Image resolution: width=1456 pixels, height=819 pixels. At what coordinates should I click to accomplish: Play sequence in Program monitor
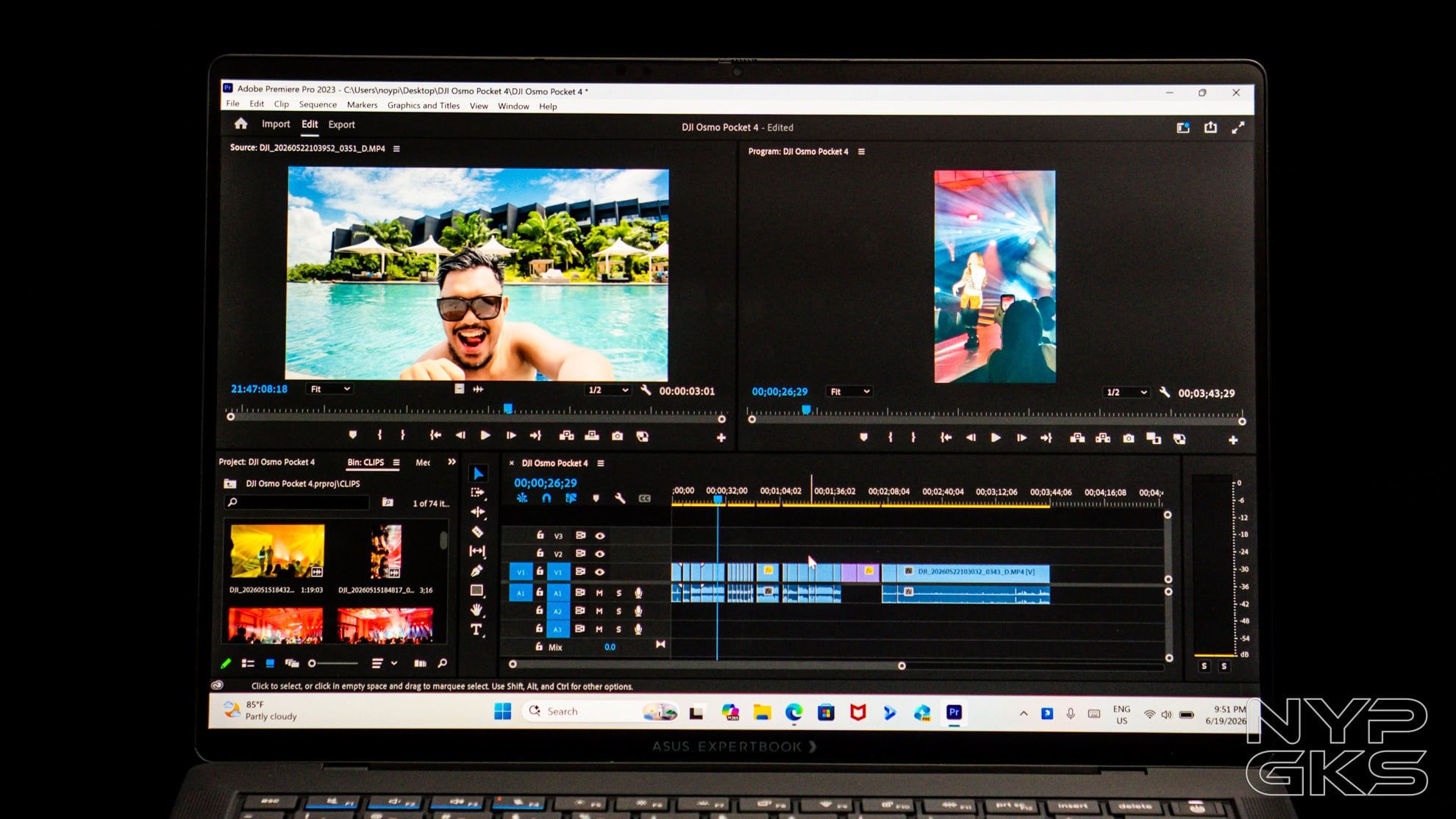pyautogui.click(x=996, y=437)
